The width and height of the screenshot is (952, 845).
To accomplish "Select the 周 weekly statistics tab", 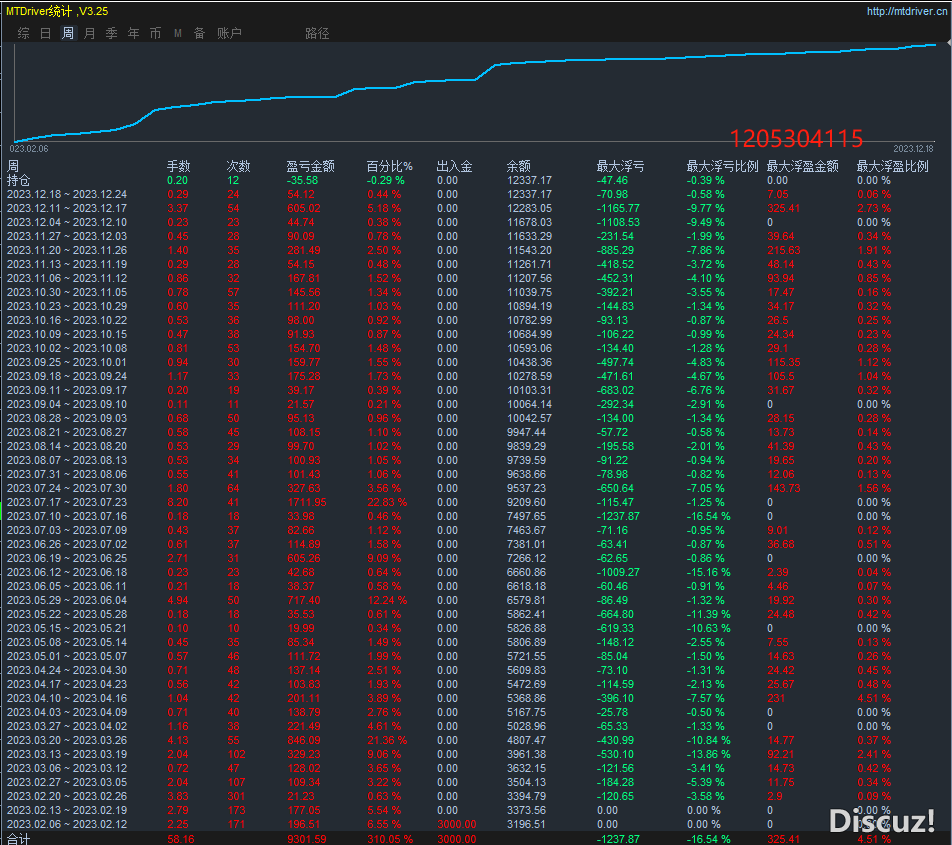I will click(68, 33).
